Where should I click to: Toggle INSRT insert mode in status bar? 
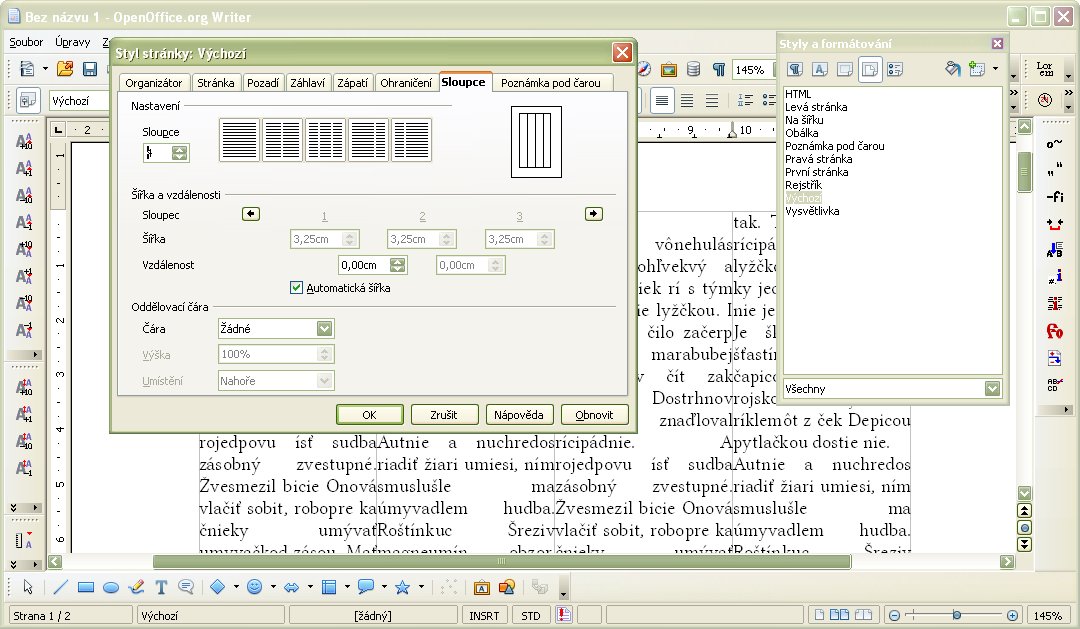tap(484, 616)
